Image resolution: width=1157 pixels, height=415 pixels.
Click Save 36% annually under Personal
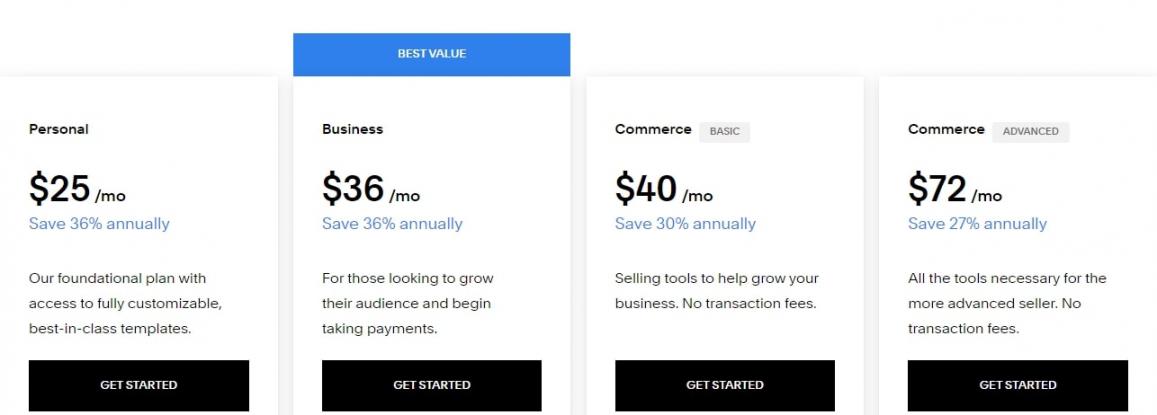pos(99,224)
